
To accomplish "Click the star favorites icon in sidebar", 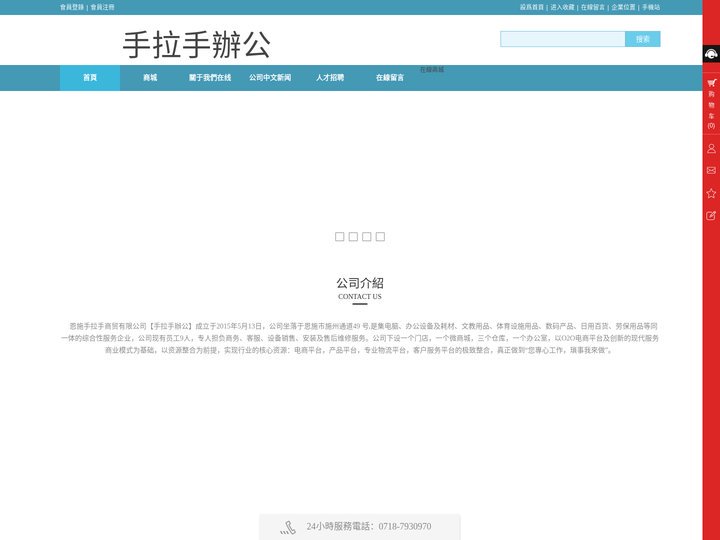I will click(711, 193).
